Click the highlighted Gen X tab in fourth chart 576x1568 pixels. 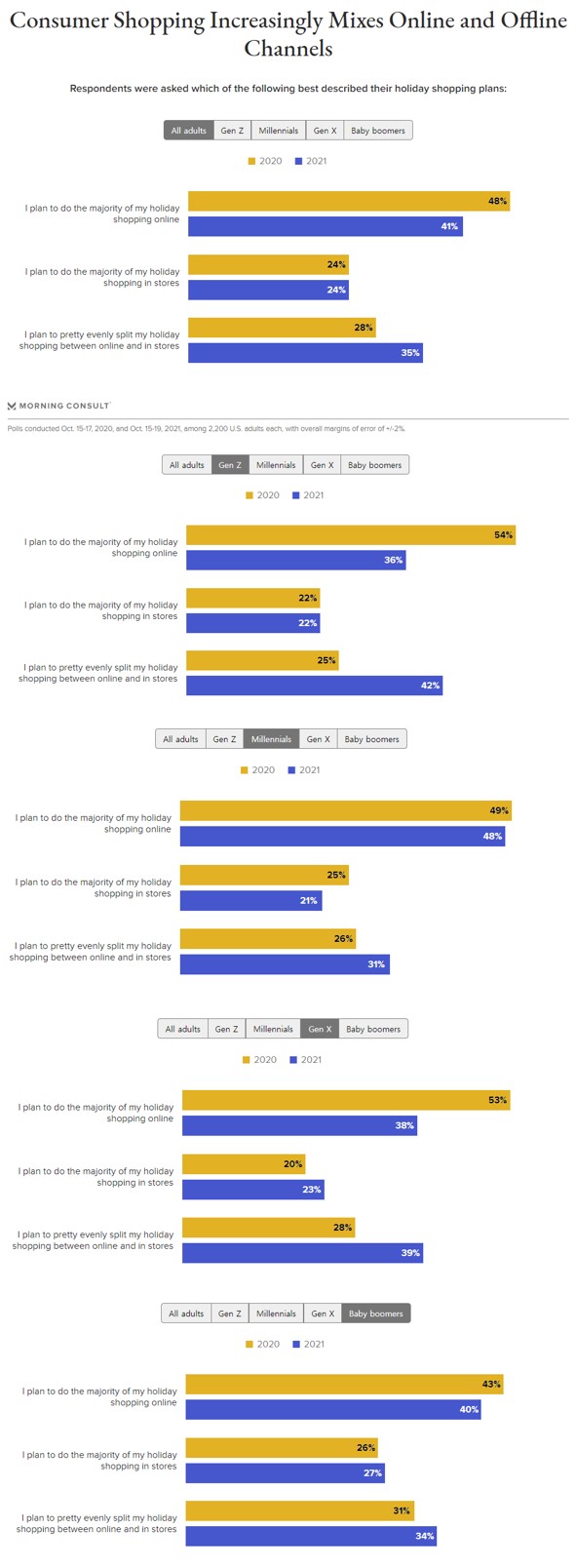(x=320, y=1029)
